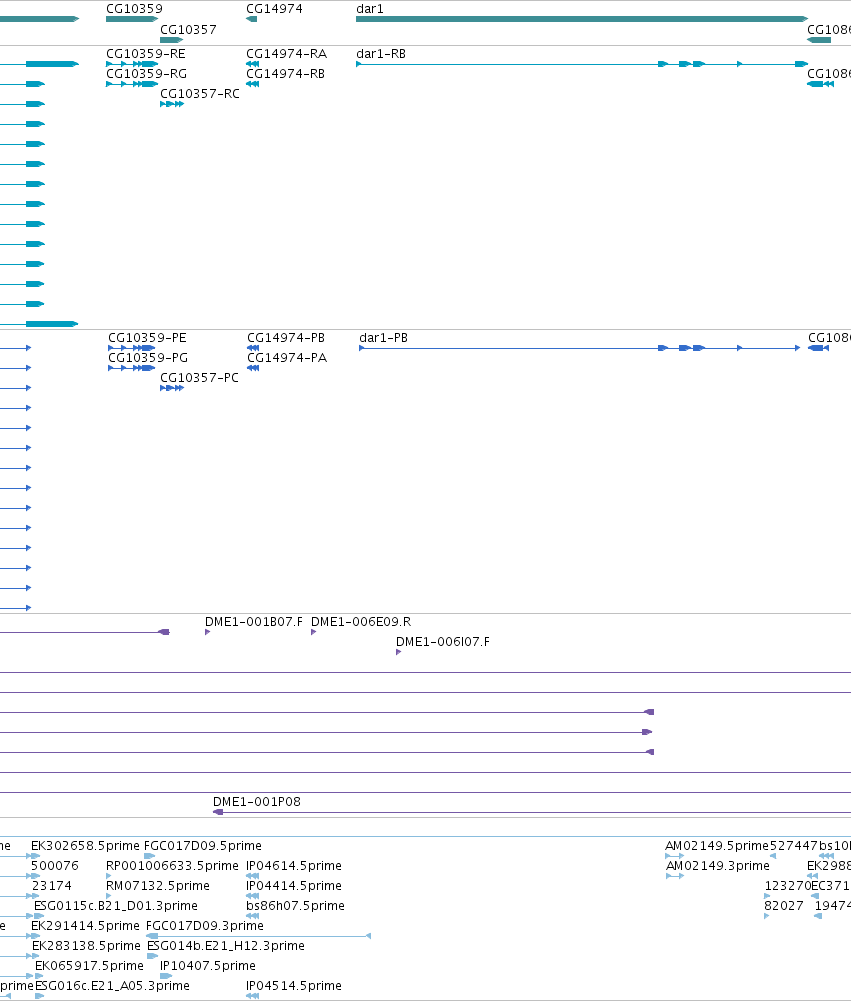The image size is (851, 1001).
Task: Select the DME1-006E09.R feature label
Action: click(361, 622)
